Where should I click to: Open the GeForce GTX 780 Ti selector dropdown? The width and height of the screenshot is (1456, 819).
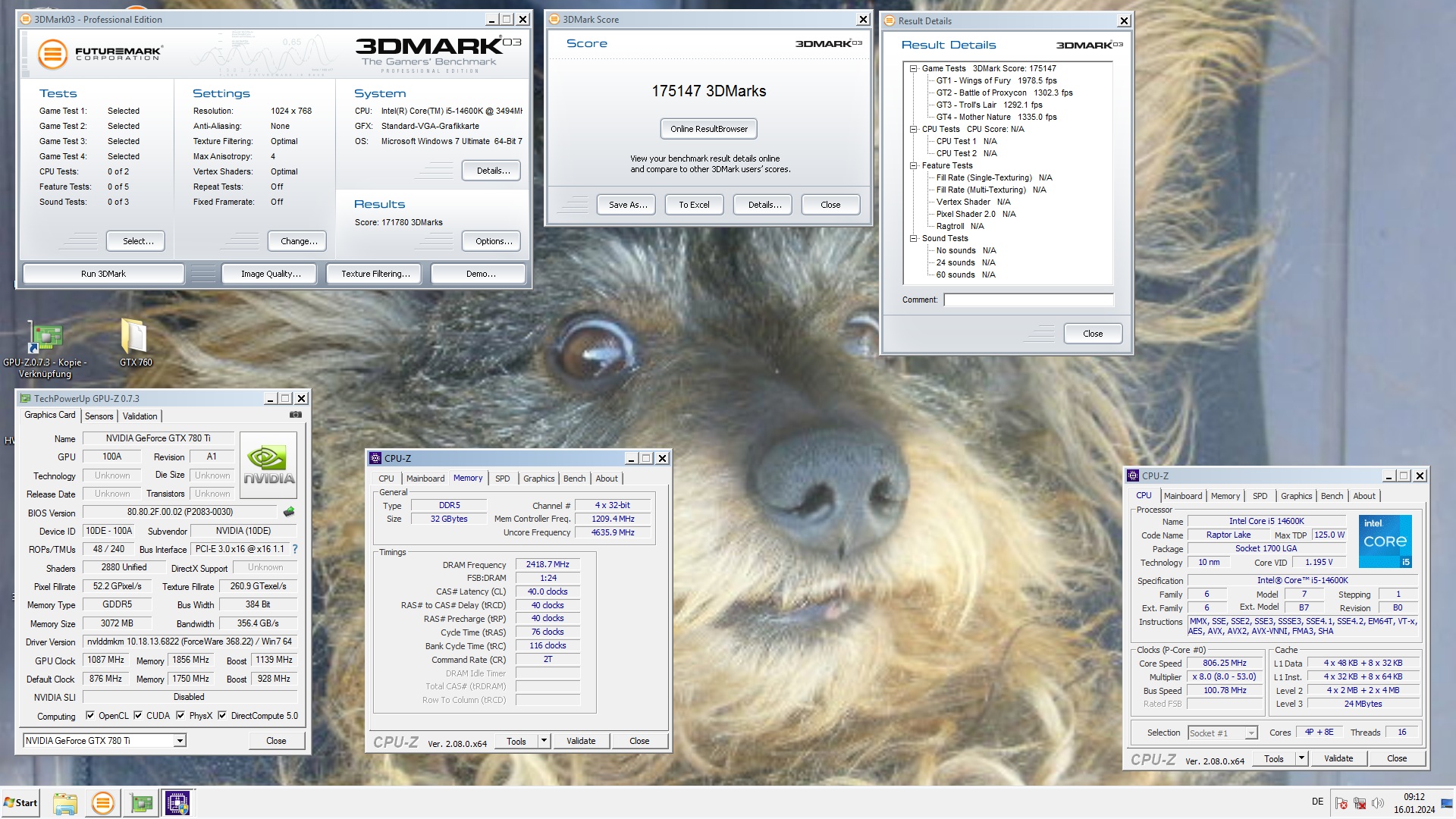click(x=180, y=741)
